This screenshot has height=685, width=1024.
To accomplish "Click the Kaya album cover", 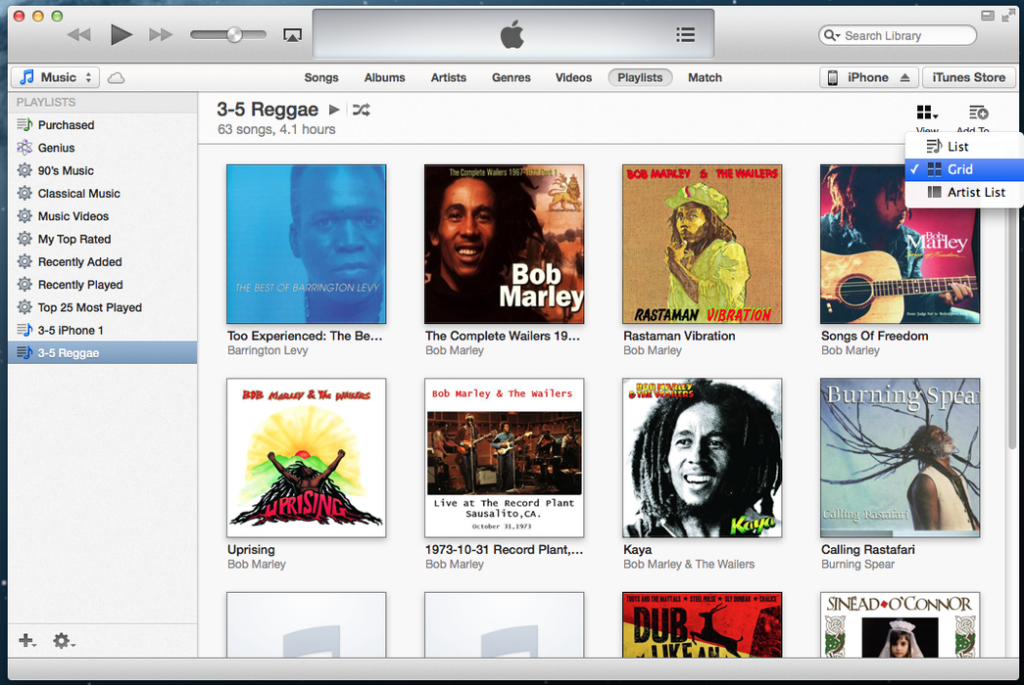I will (702, 458).
